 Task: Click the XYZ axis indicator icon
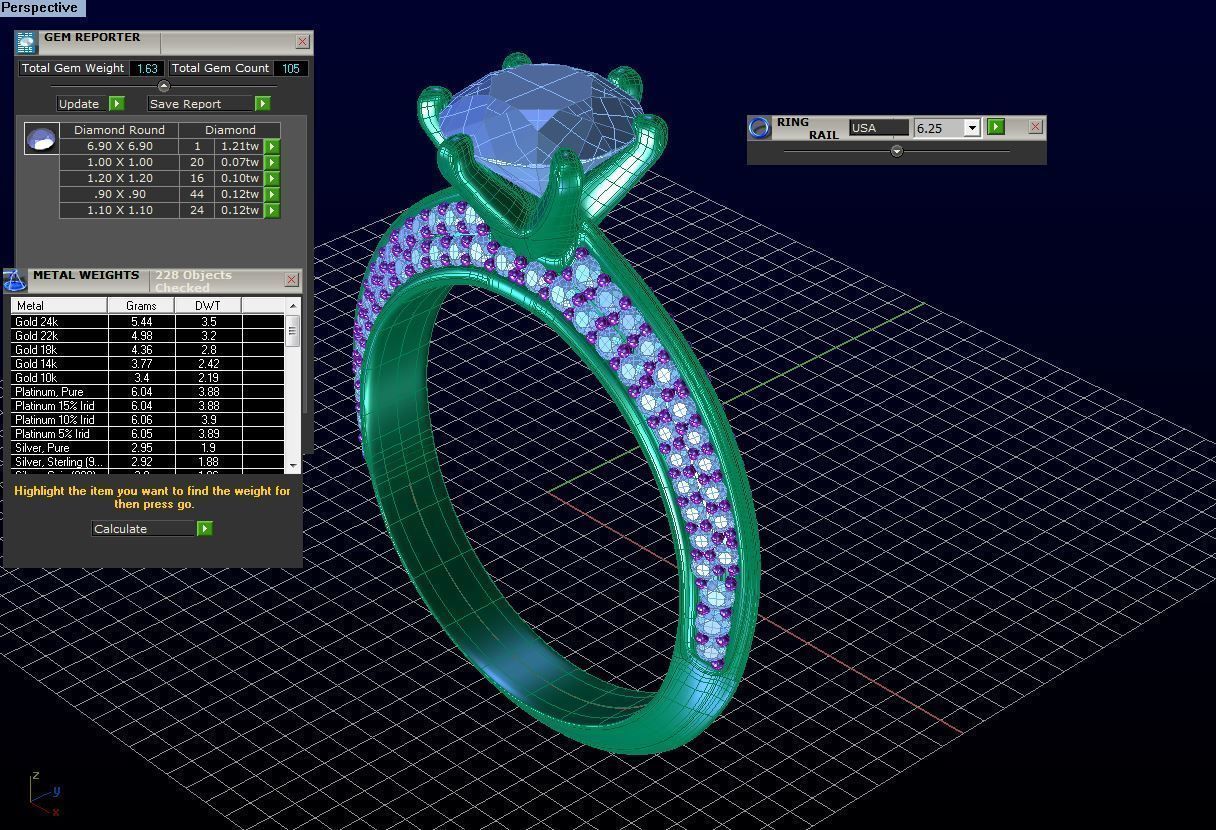43,793
